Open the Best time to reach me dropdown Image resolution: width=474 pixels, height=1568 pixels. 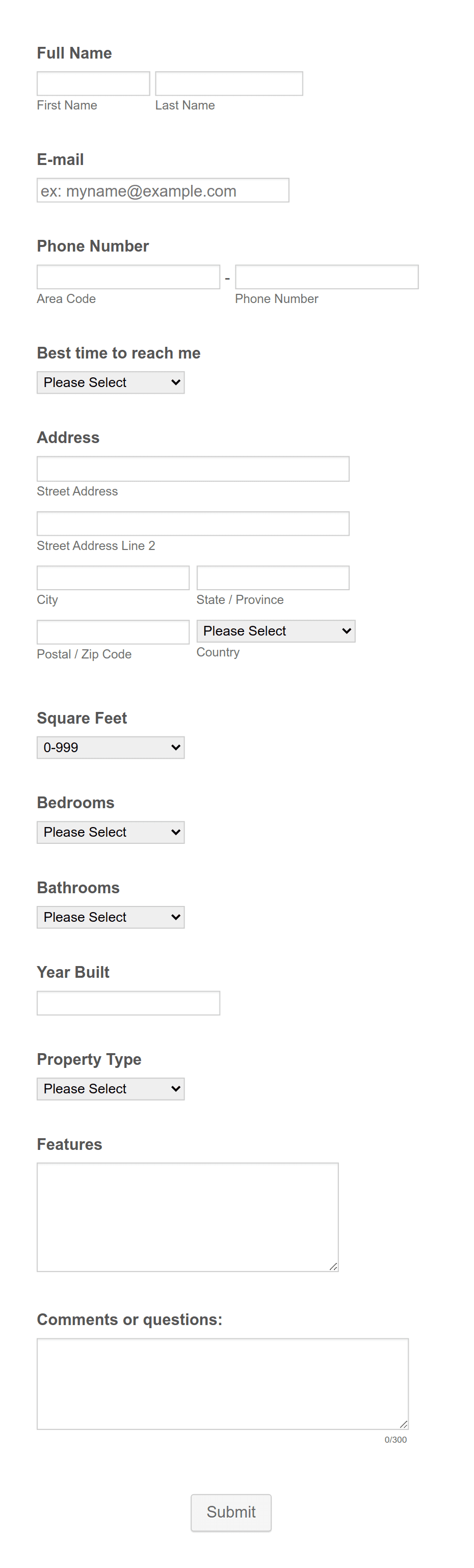point(111,383)
